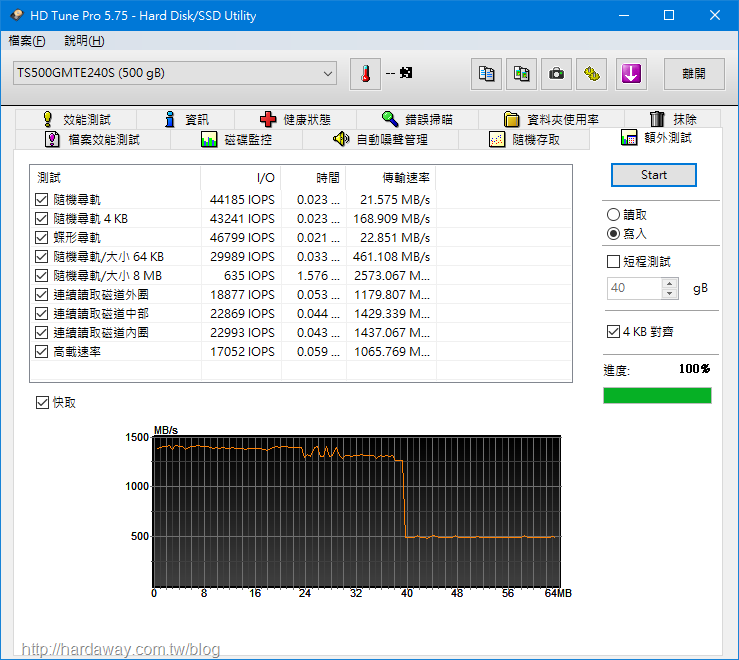
Task: Select the 寫入 radio button
Action: coord(613,234)
